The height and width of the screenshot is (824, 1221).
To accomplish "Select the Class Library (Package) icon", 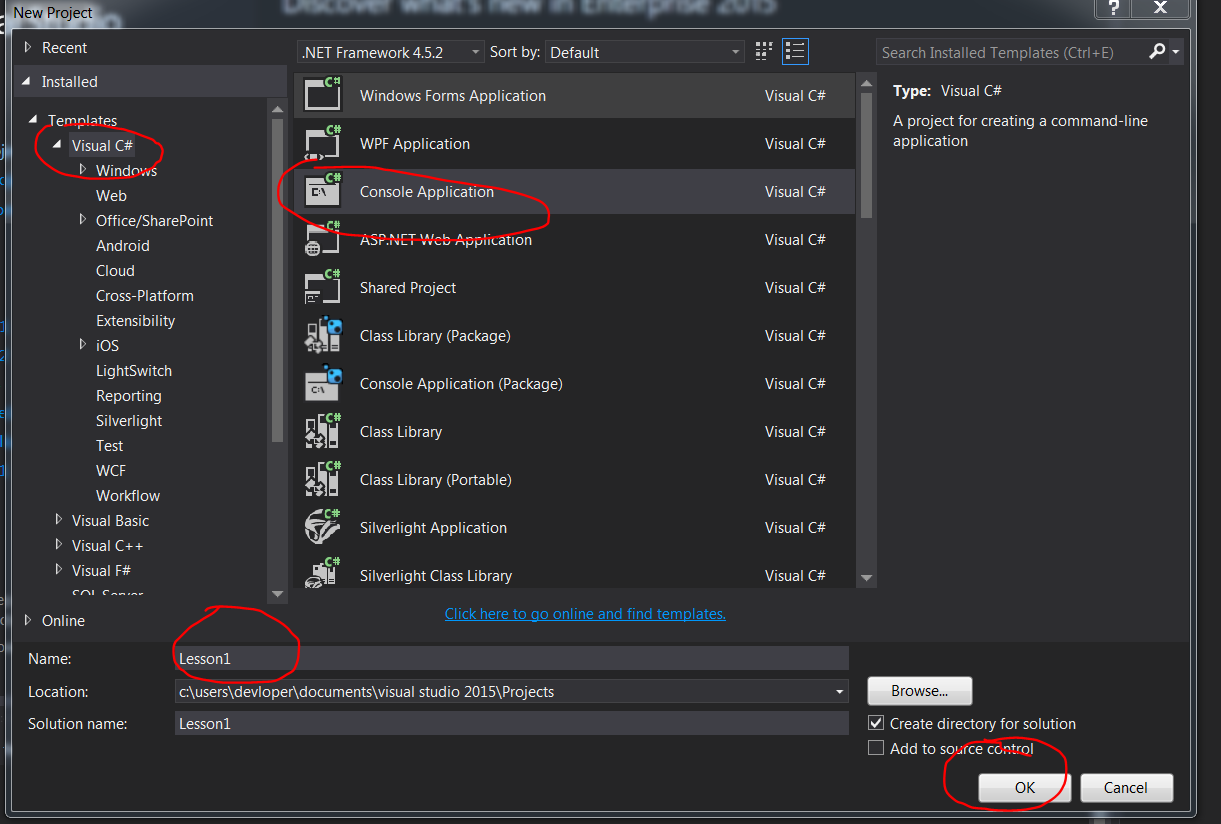I will tap(323, 334).
